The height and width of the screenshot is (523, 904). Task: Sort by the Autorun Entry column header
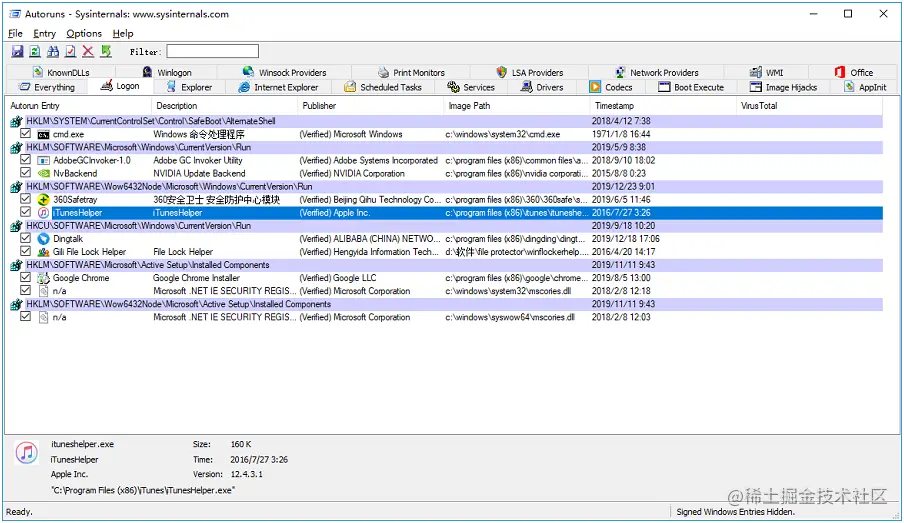coord(78,106)
